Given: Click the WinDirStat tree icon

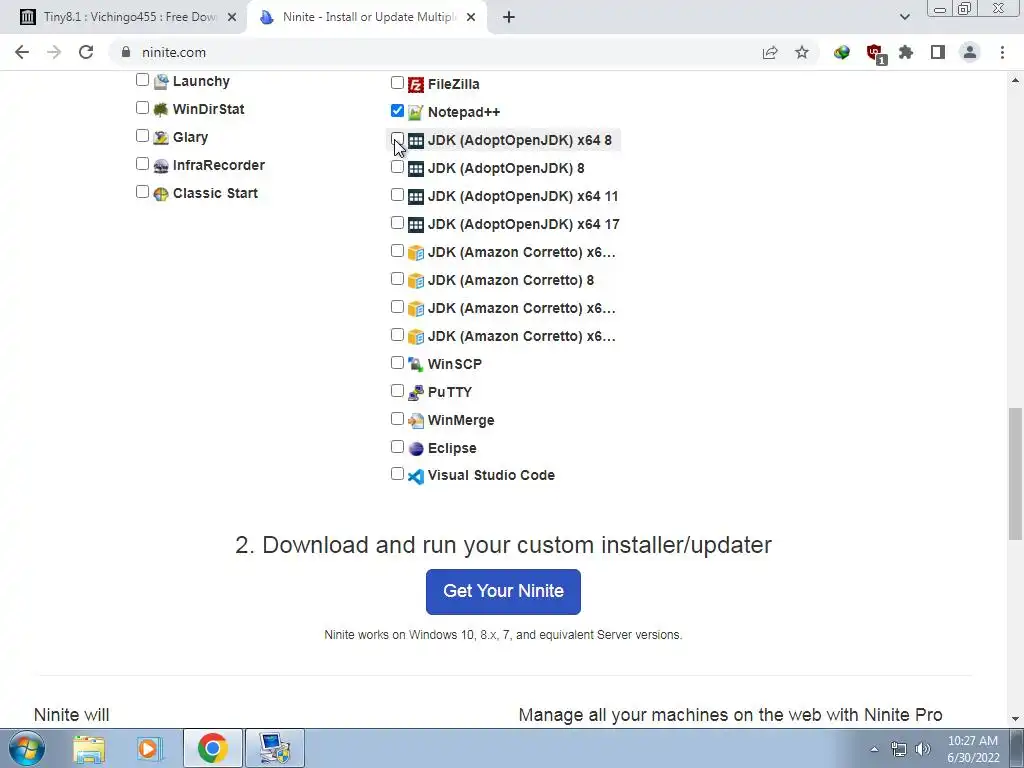Looking at the screenshot, I should 161,110.
